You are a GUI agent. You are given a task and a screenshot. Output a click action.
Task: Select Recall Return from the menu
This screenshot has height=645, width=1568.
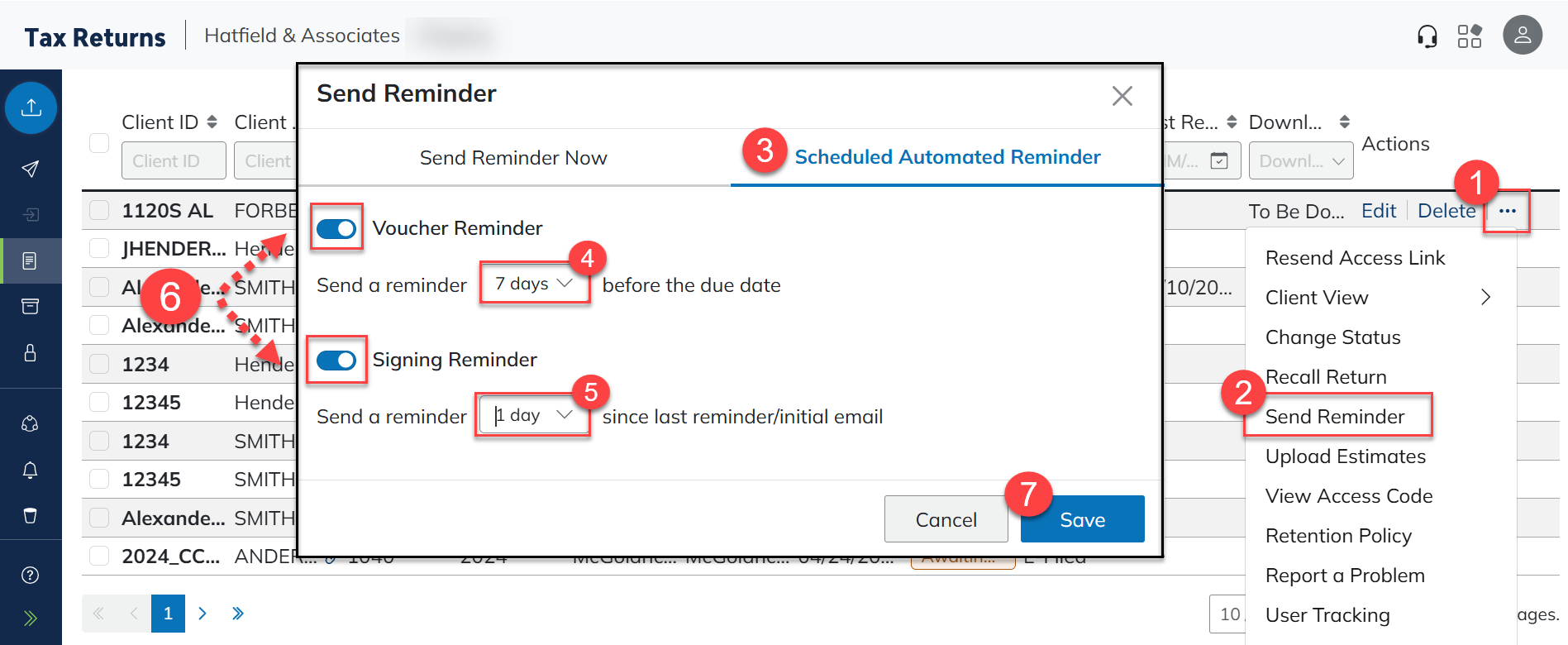click(x=1326, y=377)
